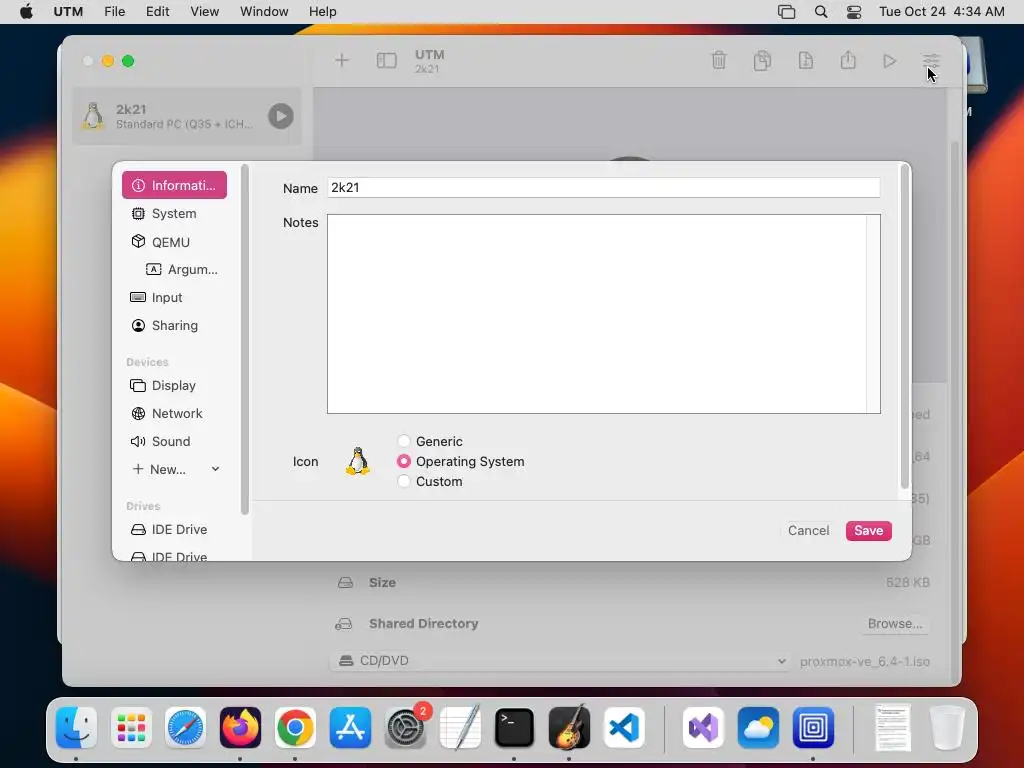Image resolution: width=1024 pixels, height=768 pixels.
Task: Click the edit VM settings sliders icon
Action: click(x=931, y=61)
